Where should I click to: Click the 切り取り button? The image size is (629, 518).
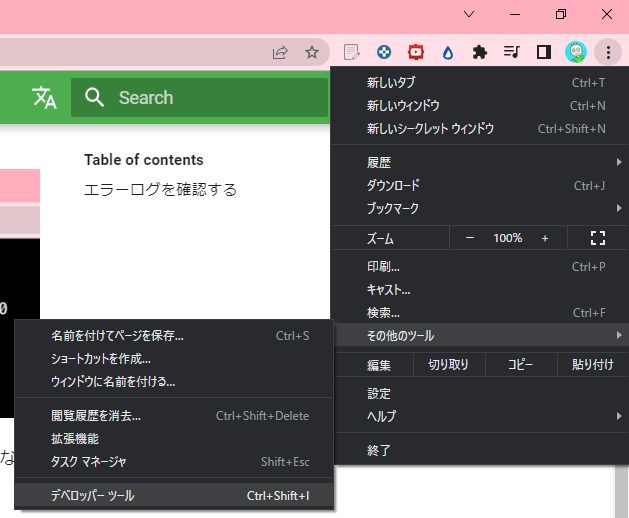(448, 364)
